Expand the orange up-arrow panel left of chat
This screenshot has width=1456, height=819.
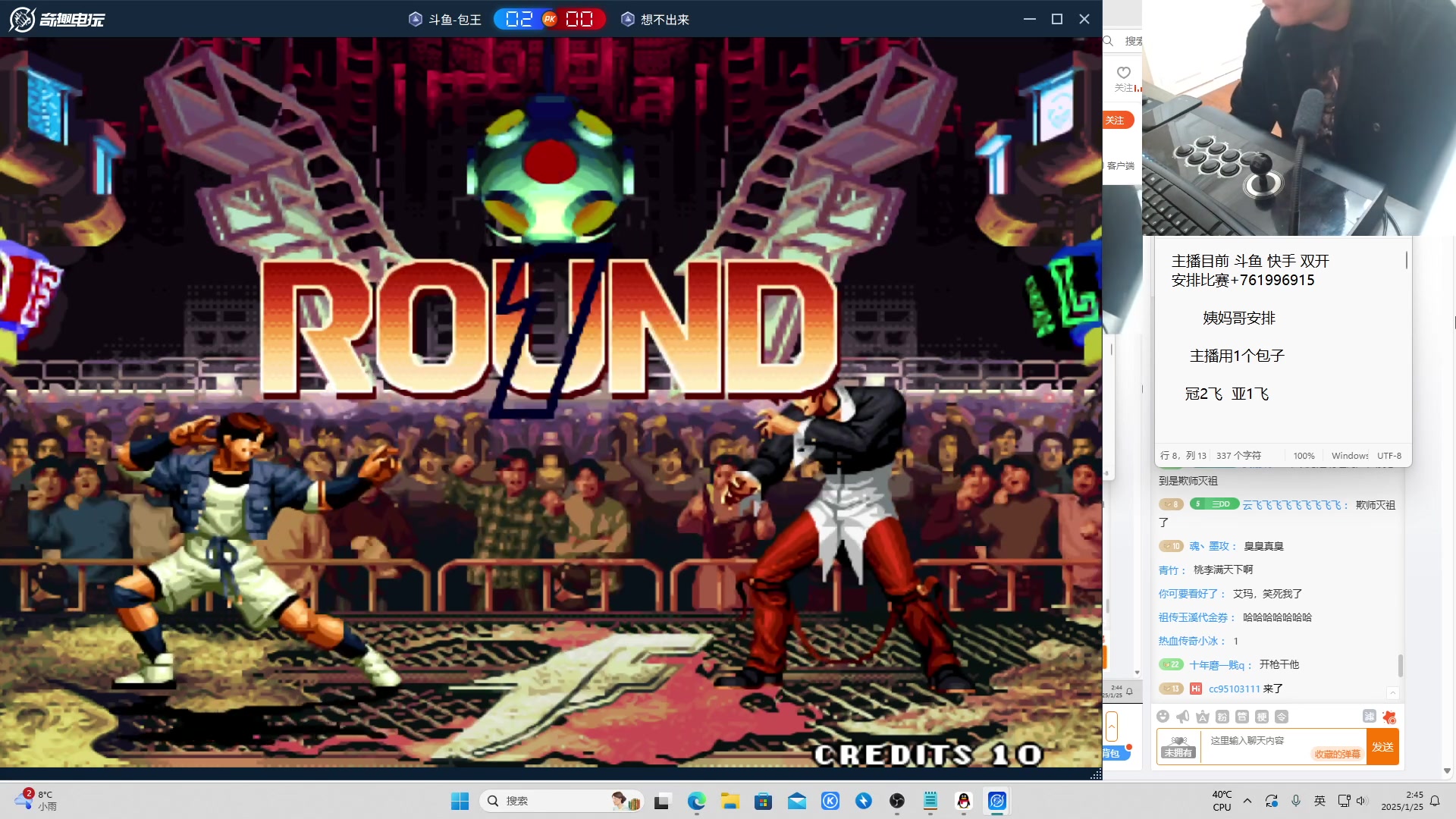point(1112,726)
